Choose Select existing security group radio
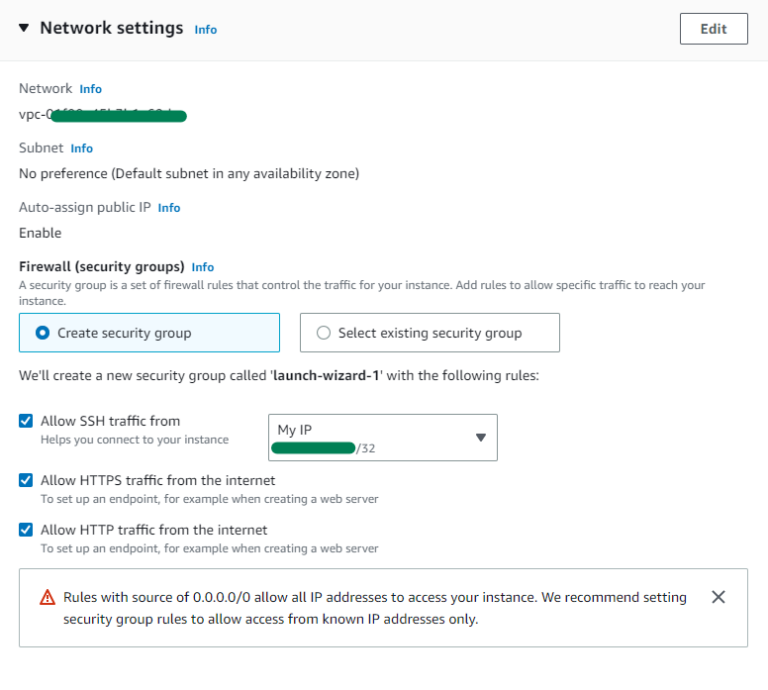The height and width of the screenshot is (690, 768). click(x=430, y=333)
